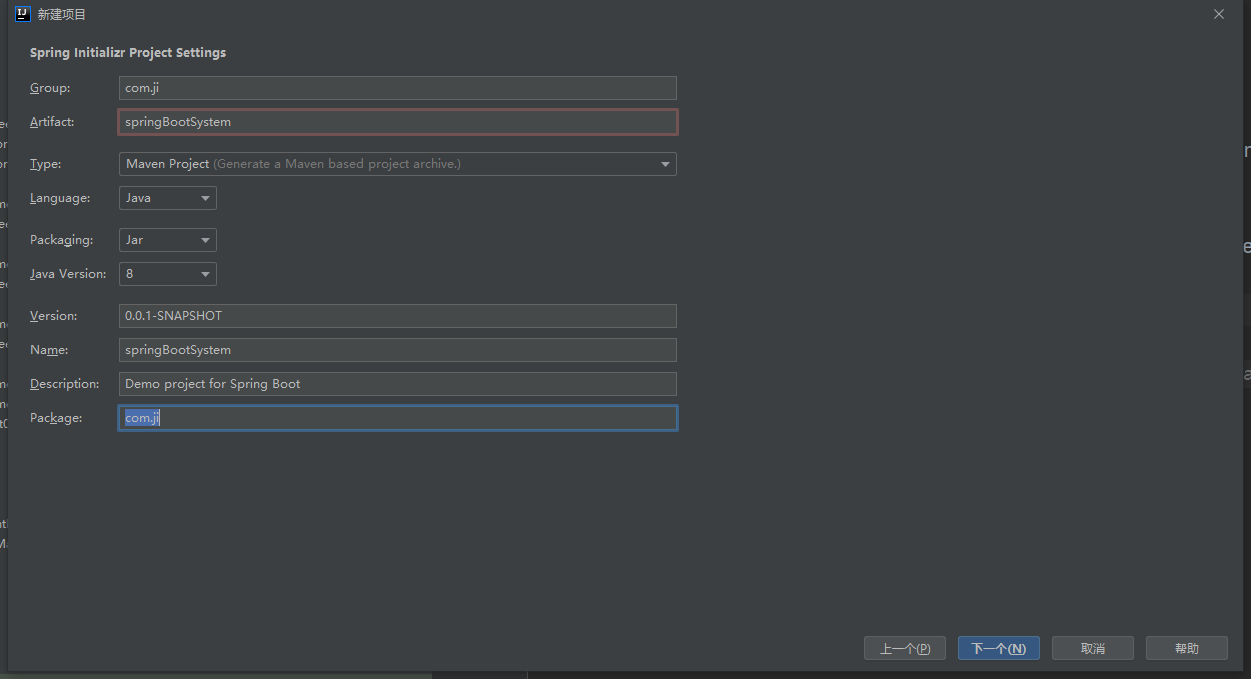This screenshot has width=1251, height=679.
Task: Select the dropdown arrow next to Jar
Action: click(204, 239)
